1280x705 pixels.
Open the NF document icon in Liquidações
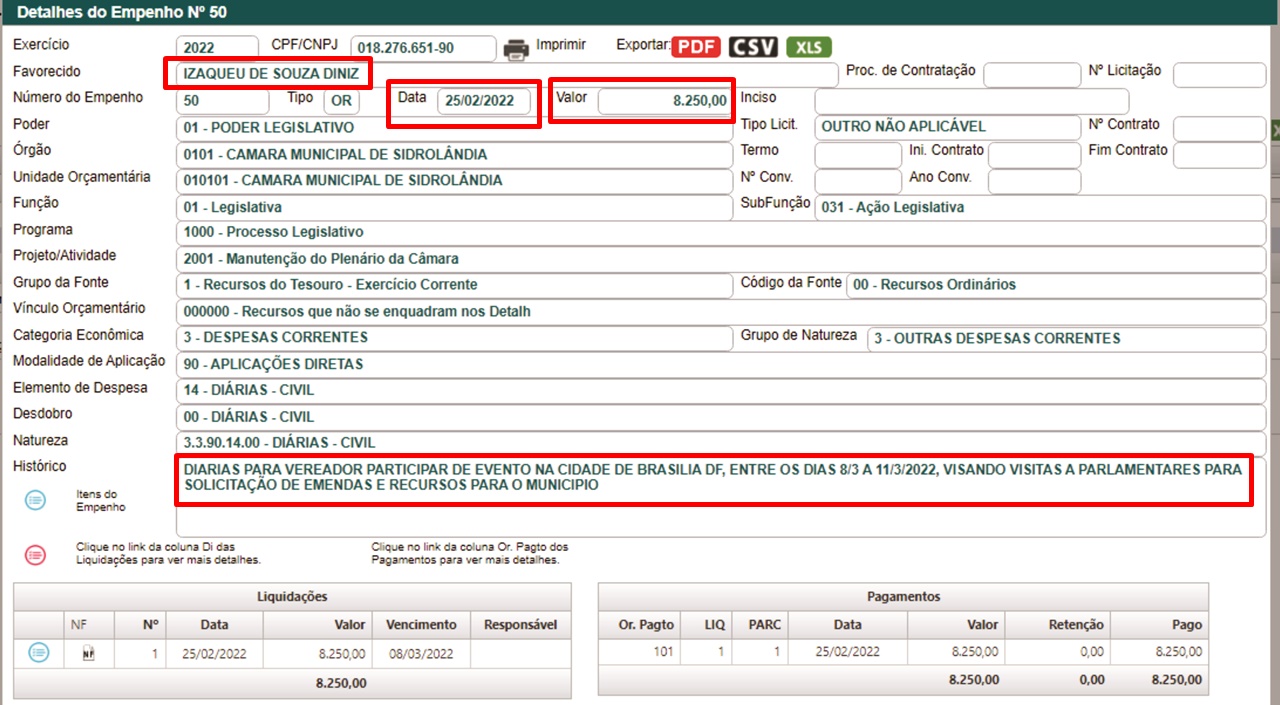[88, 653]
